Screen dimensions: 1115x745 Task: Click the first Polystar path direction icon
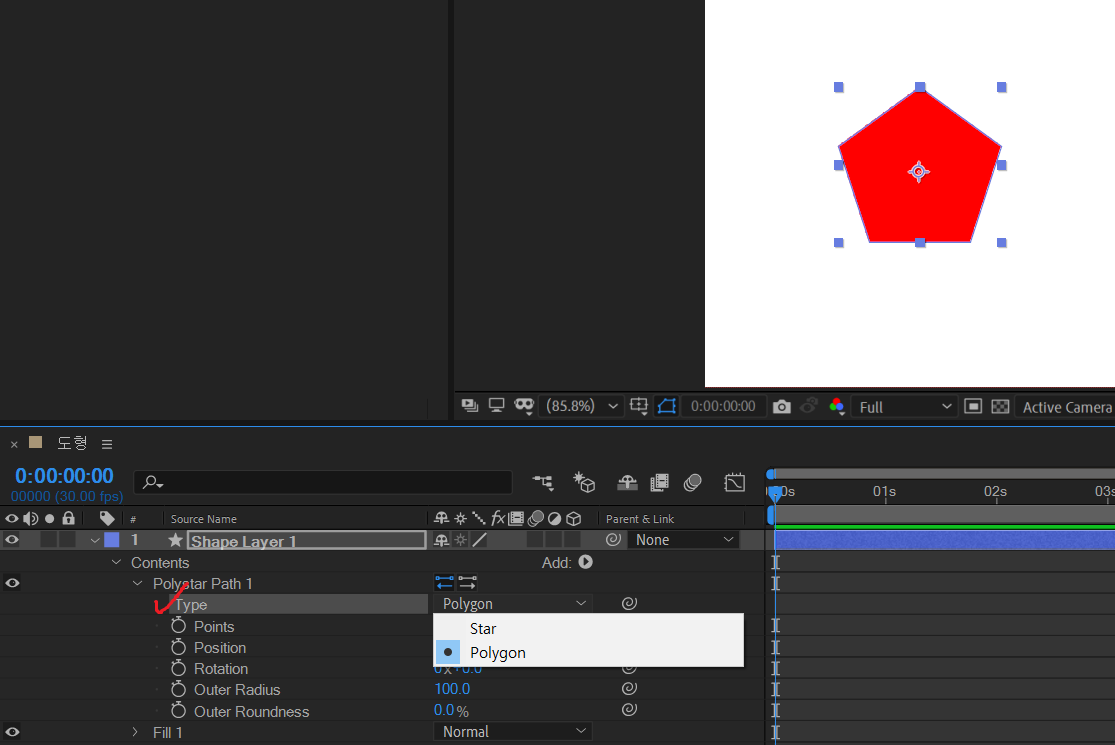point(444,583)
